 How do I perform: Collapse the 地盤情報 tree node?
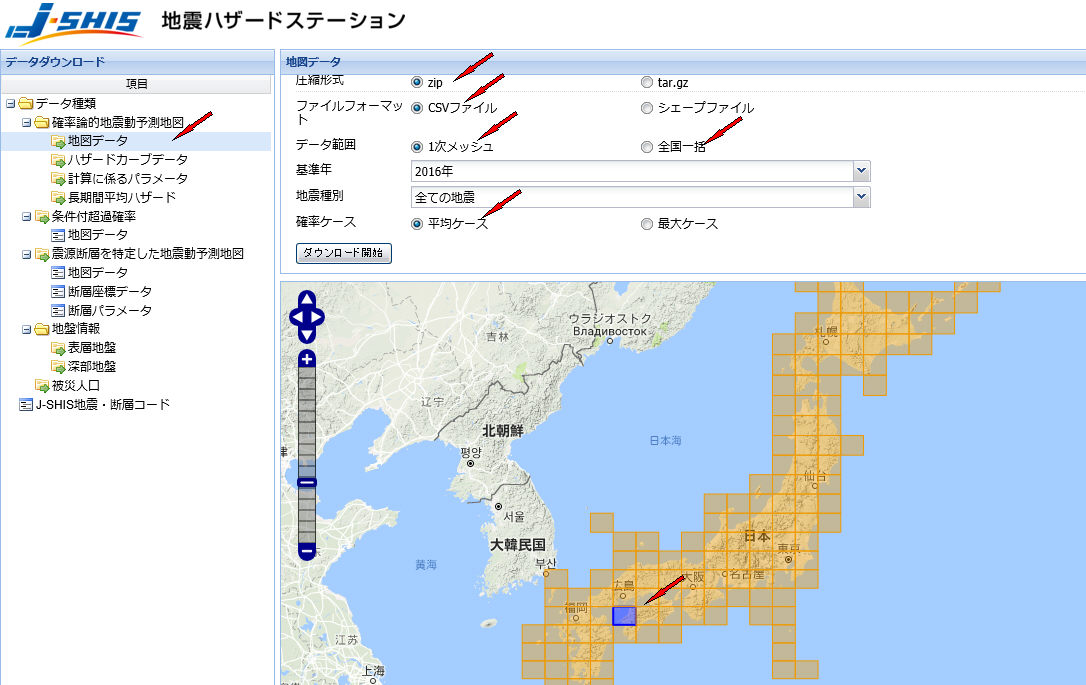27,329
